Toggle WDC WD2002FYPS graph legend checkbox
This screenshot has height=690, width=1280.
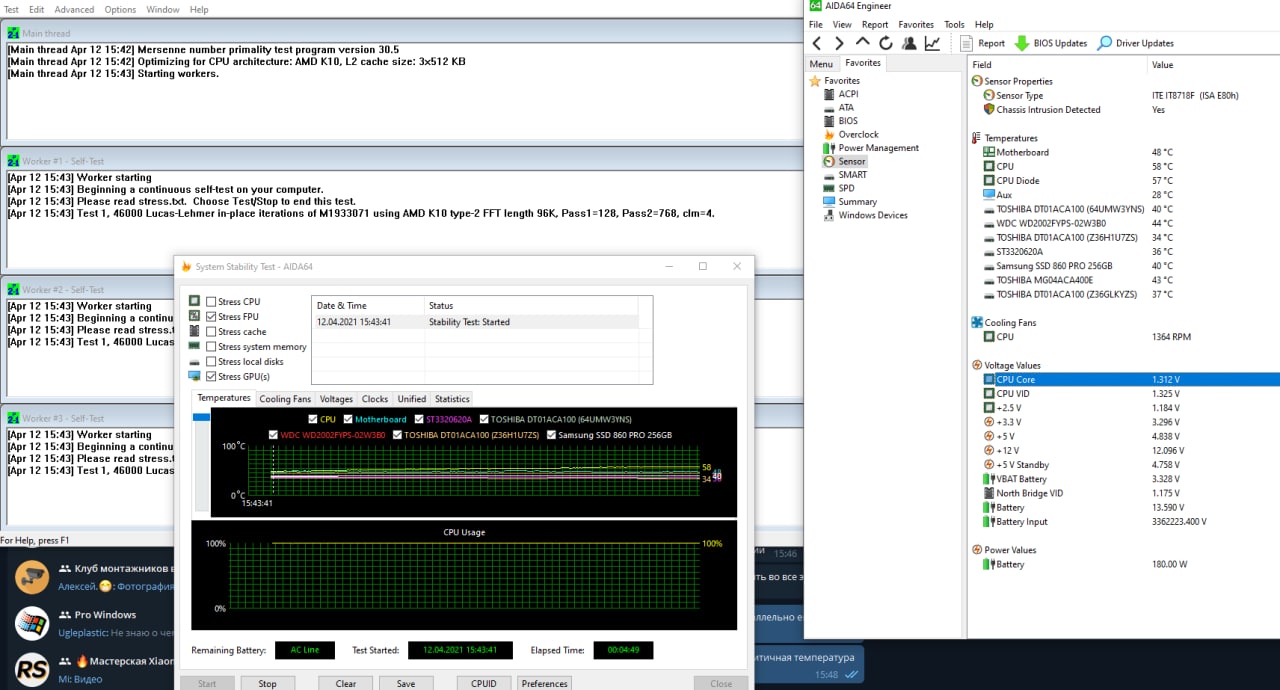pos(274,435)
